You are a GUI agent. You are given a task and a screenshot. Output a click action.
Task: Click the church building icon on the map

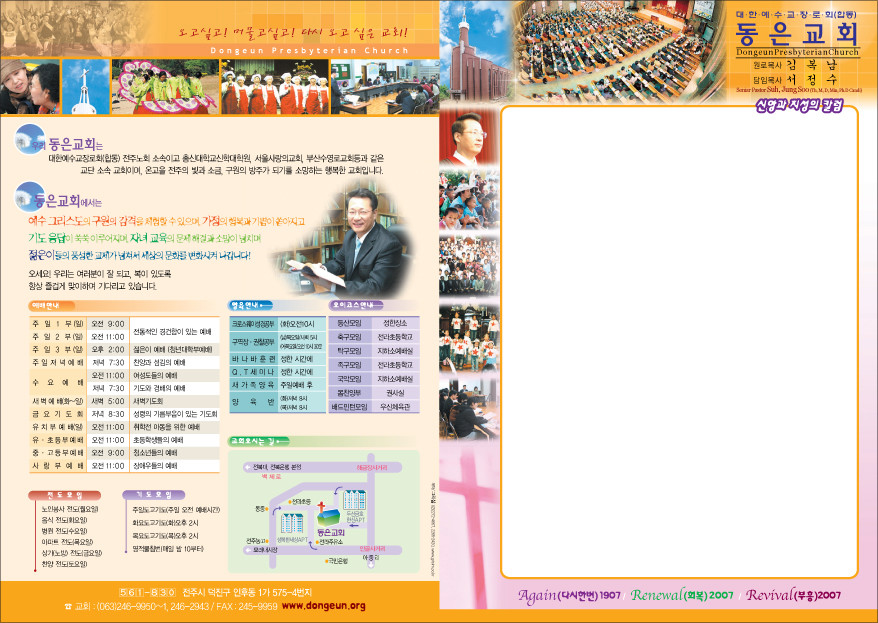327,516
